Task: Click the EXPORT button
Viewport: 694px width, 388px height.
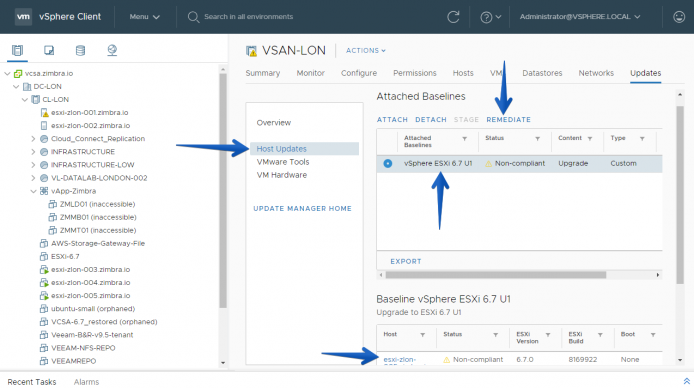Action: point(406,261)
